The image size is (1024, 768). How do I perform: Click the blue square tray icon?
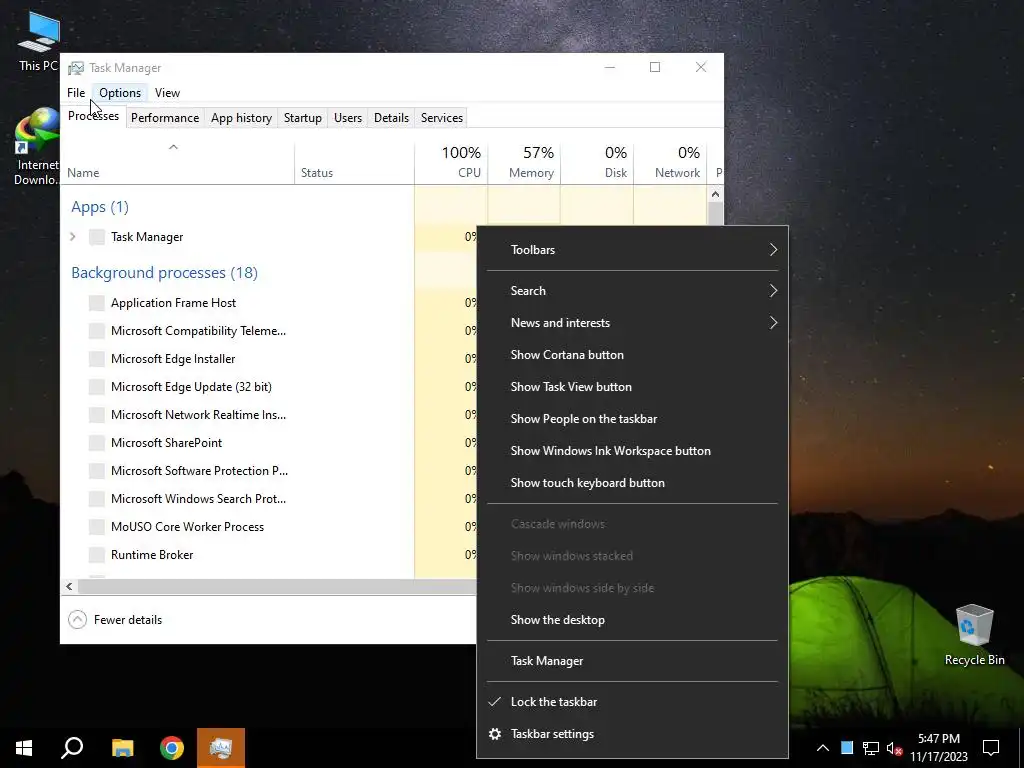click(847, 748)
